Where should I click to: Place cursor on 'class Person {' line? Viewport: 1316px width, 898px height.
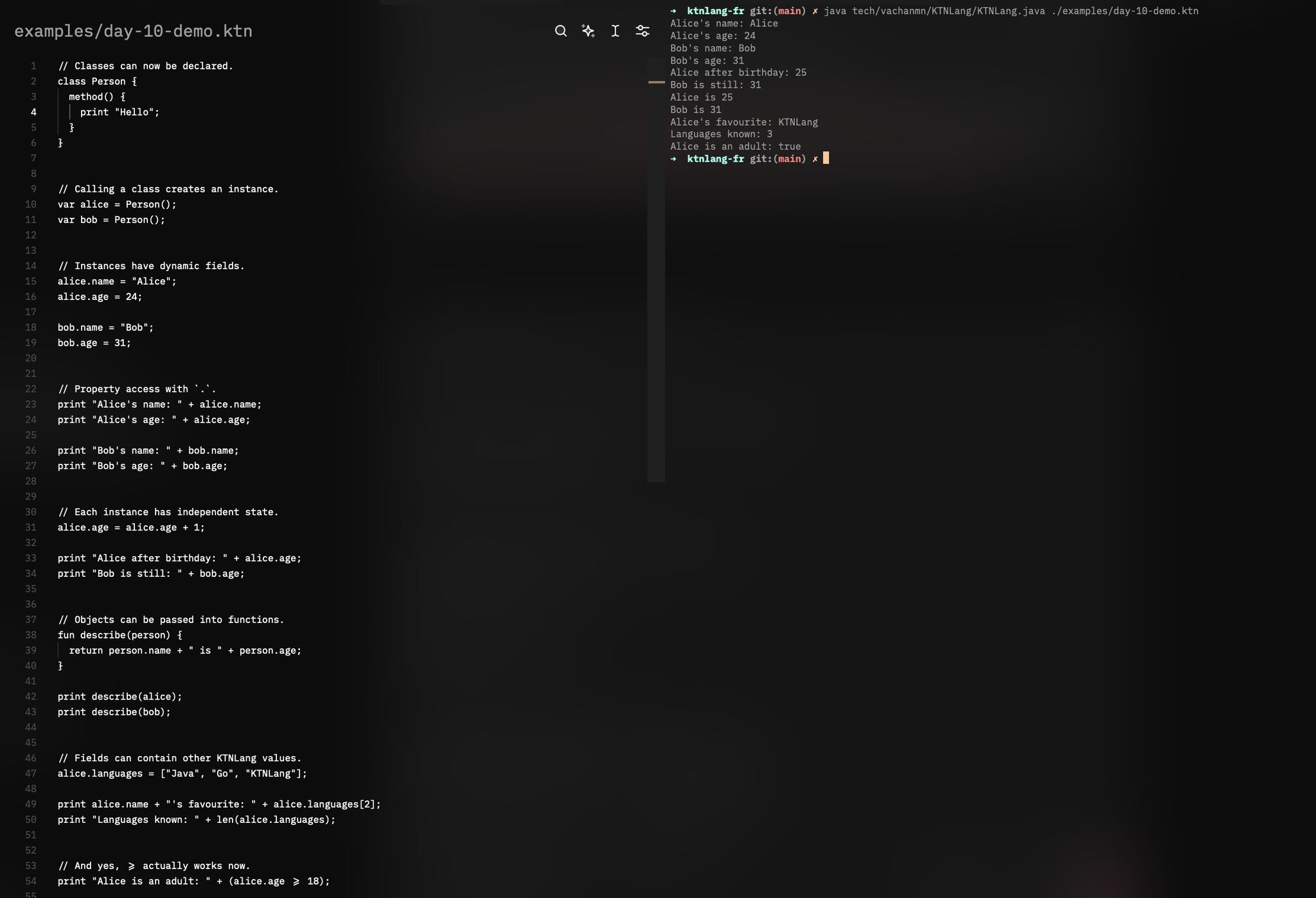click(97, 82)
